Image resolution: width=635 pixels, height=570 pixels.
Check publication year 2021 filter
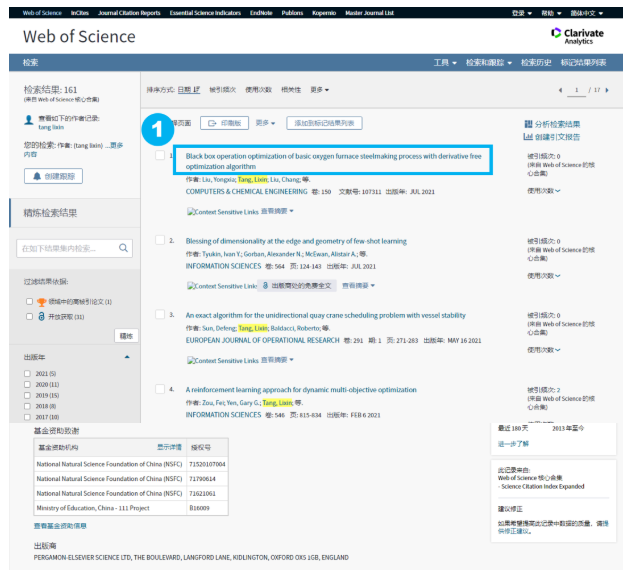[x=27, y=374]
